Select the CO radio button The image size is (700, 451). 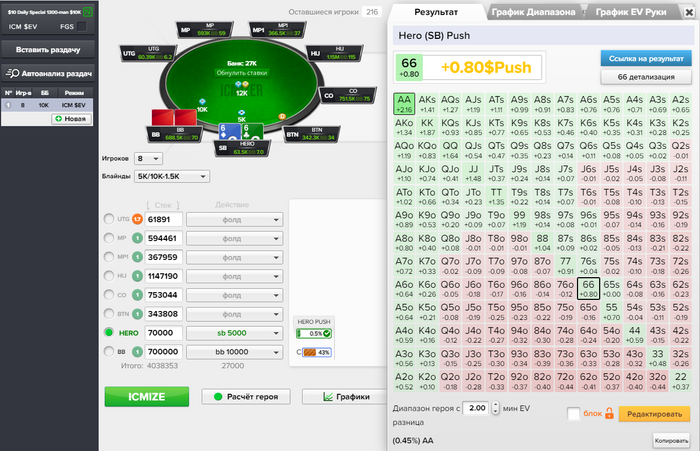click(x=108, y=295)
